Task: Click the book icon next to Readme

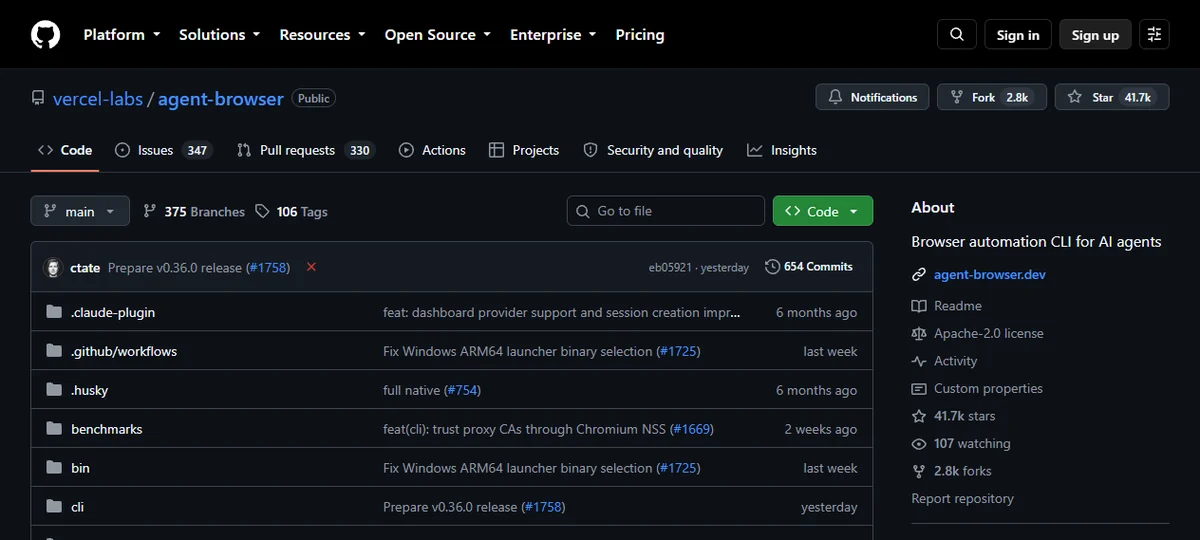Action: 919,306
